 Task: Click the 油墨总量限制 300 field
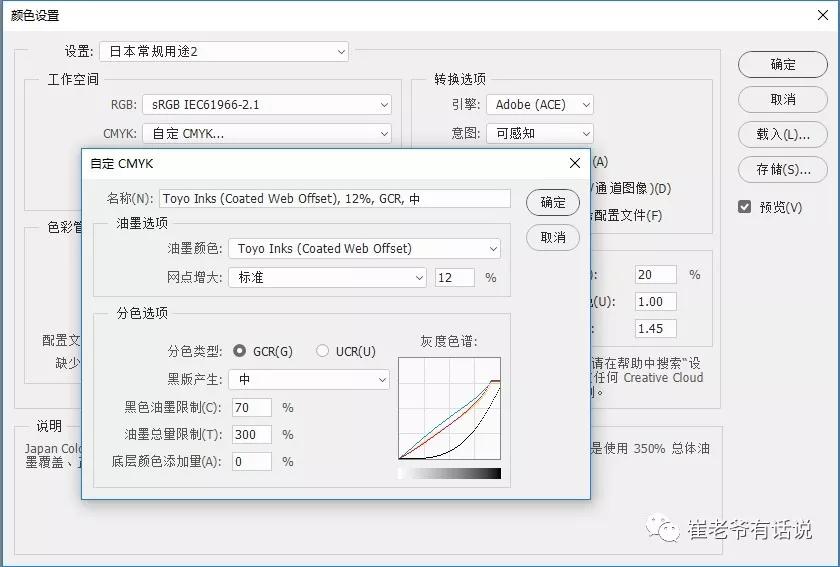click(x=252, y=435)
